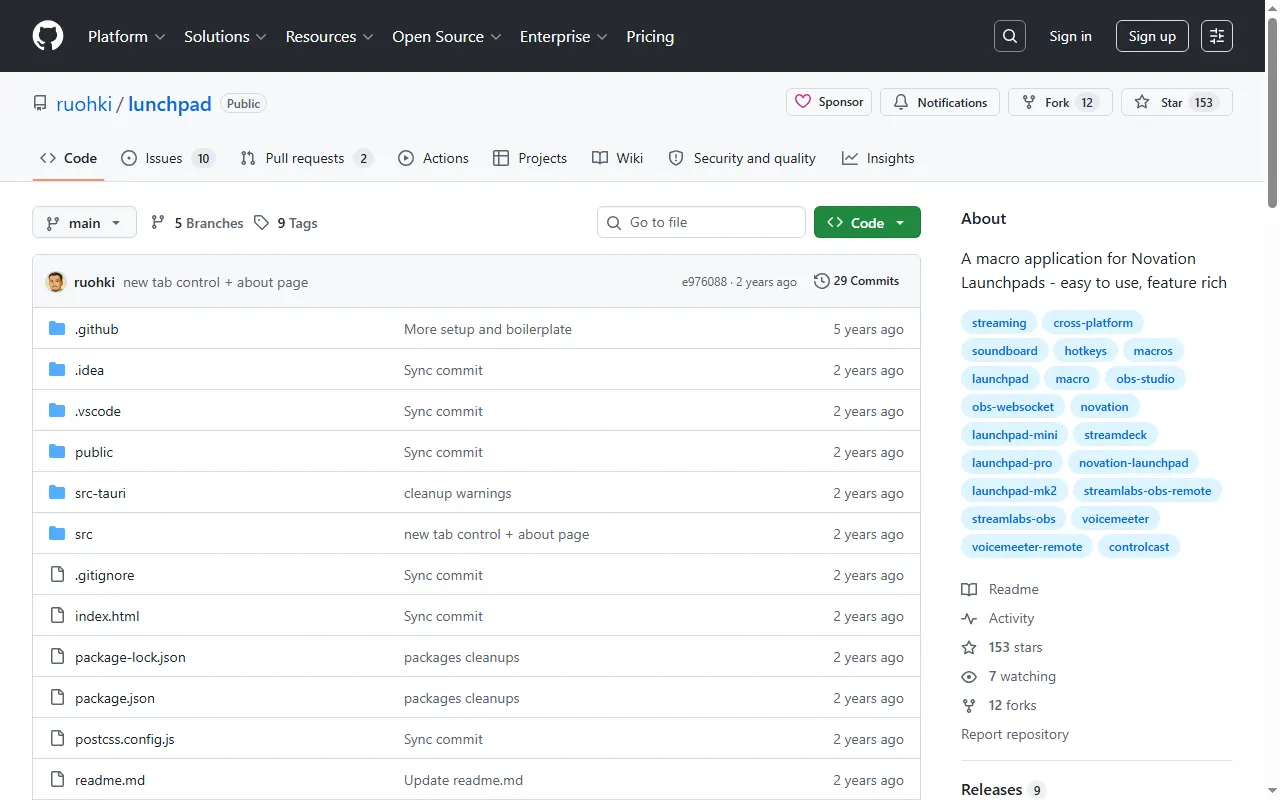Click the Sign up button
The width and height of the screenshot is (1280, 800).
[1152, 36]
